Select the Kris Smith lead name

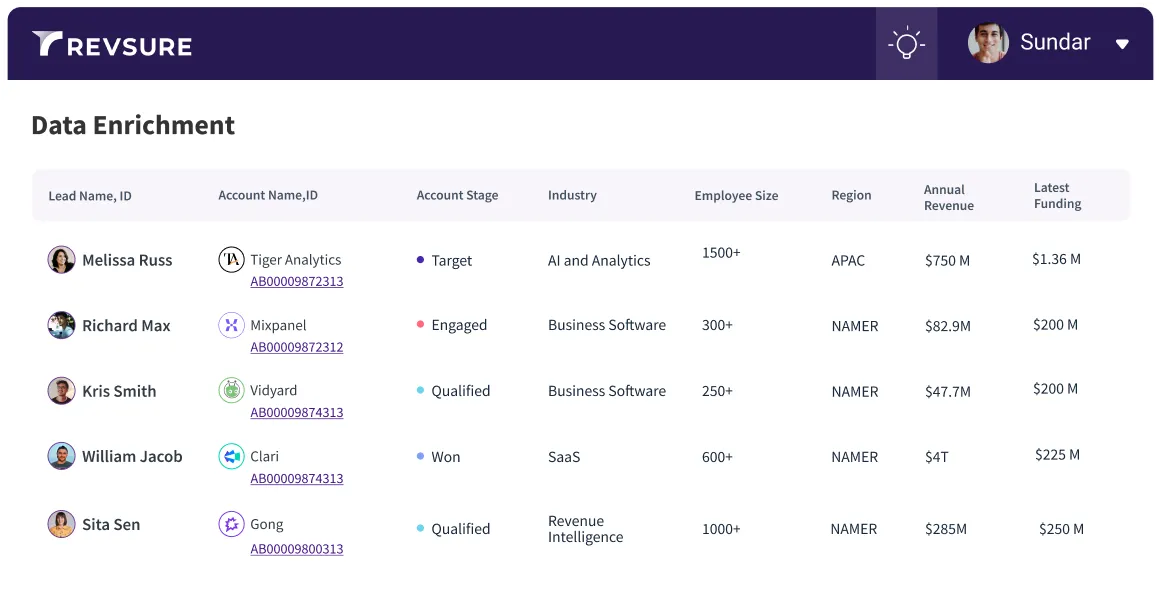point(119,392)
